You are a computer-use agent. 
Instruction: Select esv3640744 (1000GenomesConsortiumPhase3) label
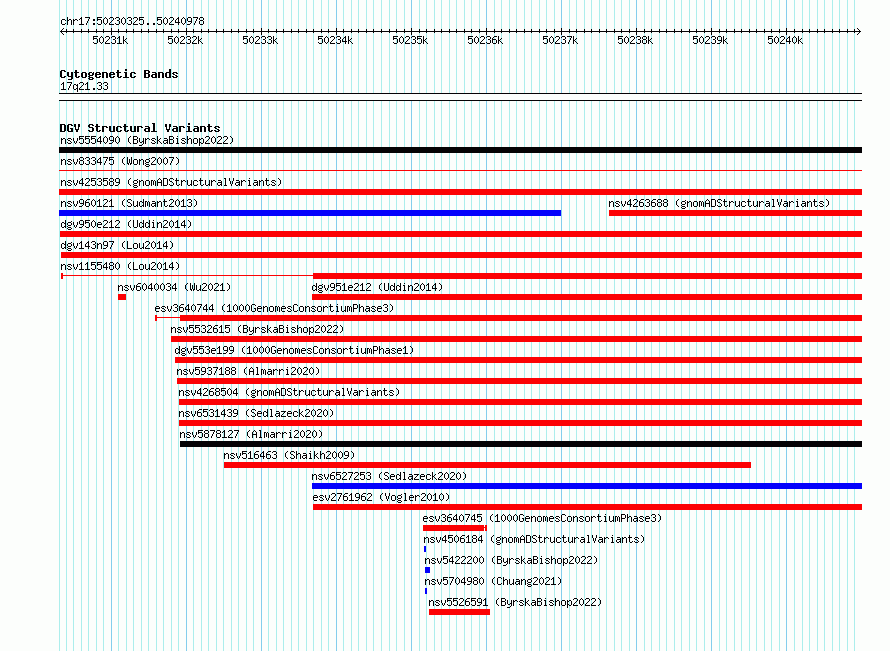click(274, 308)
